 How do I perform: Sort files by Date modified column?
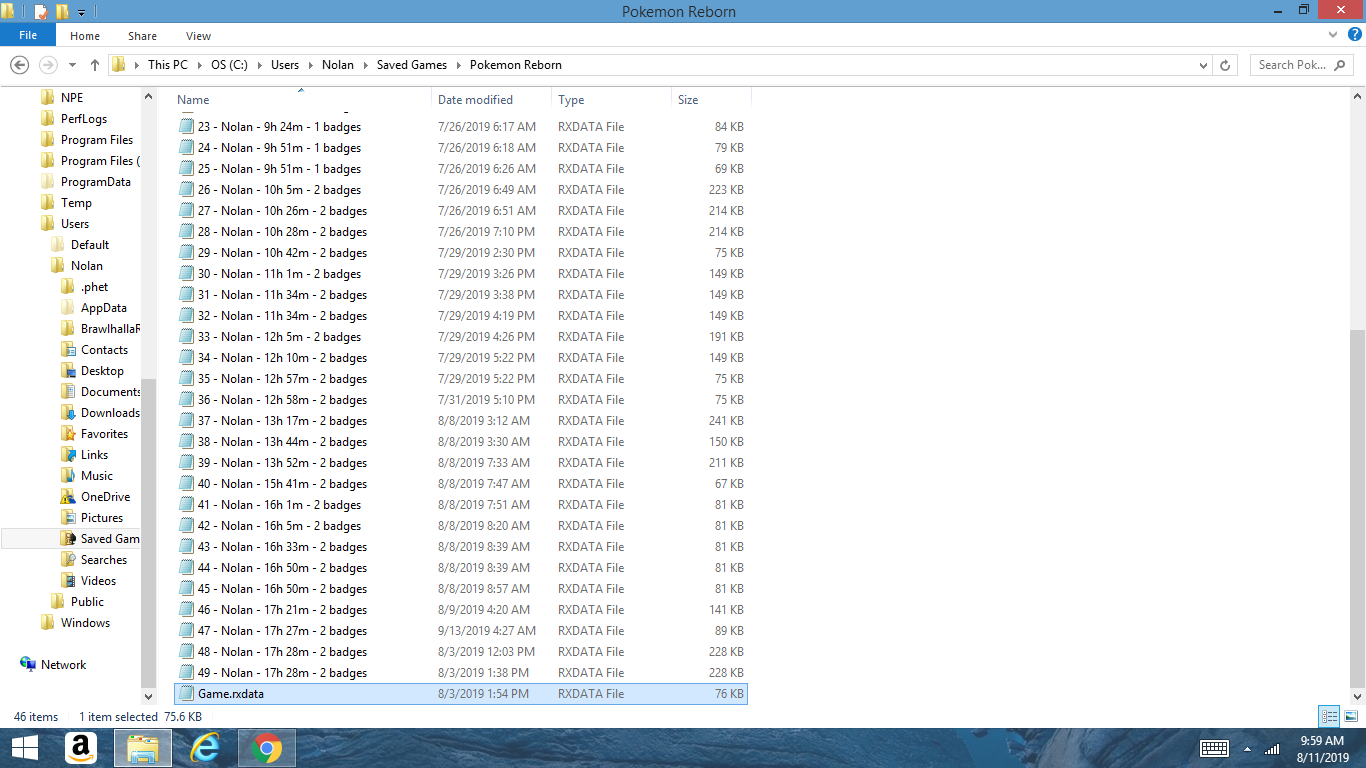(475, 100)
